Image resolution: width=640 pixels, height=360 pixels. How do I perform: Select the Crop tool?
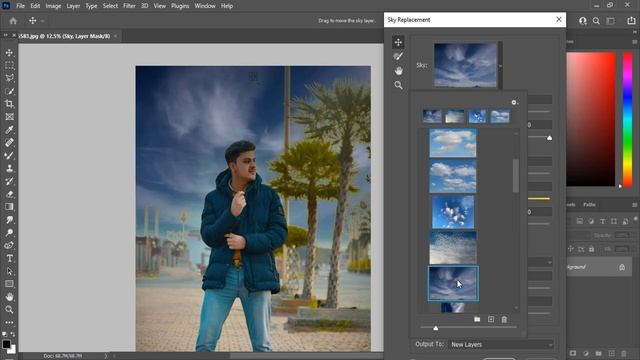click(x=9, y=104)
